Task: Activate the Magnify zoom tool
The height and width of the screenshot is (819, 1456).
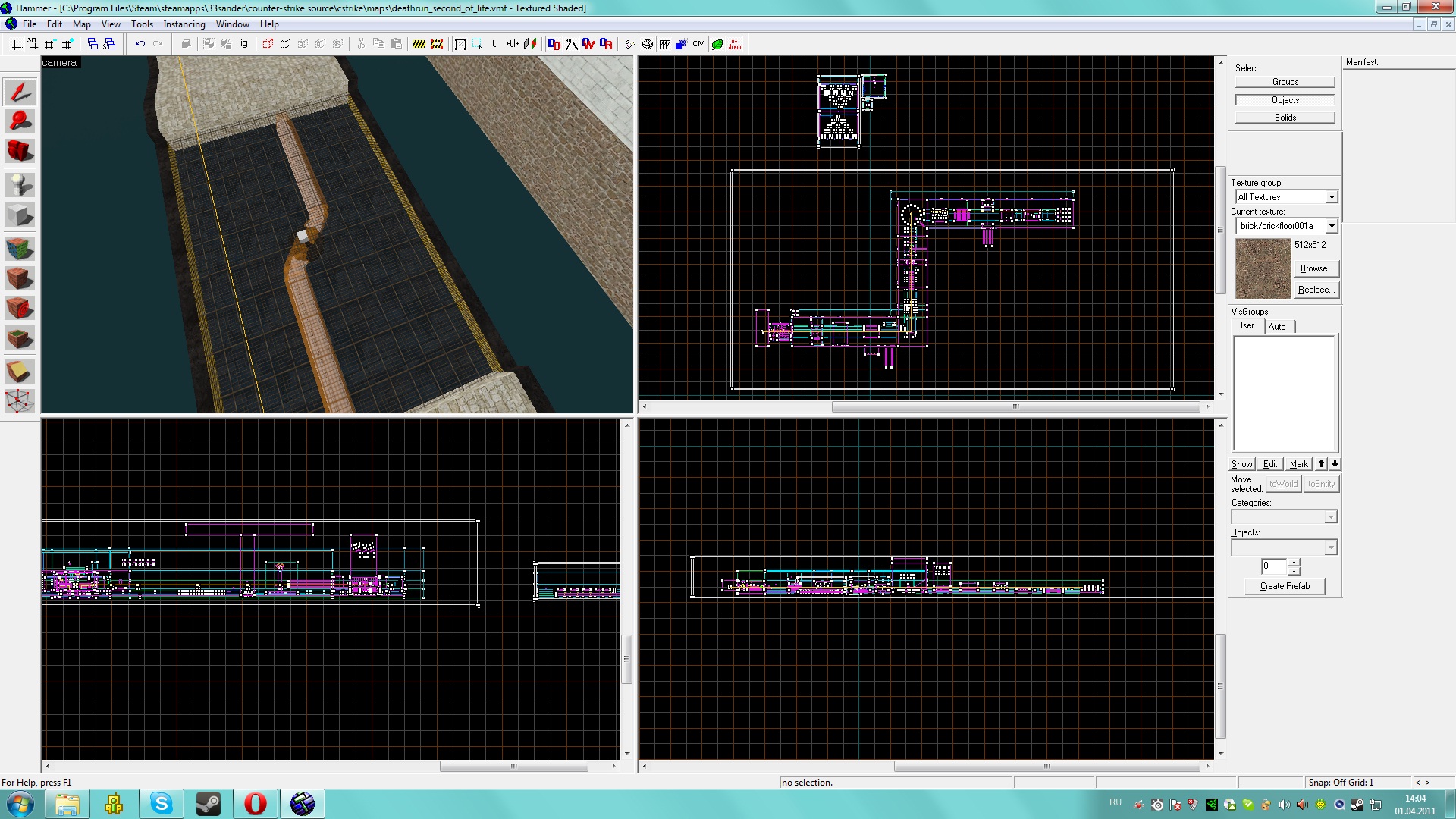Action: (20, 121)
